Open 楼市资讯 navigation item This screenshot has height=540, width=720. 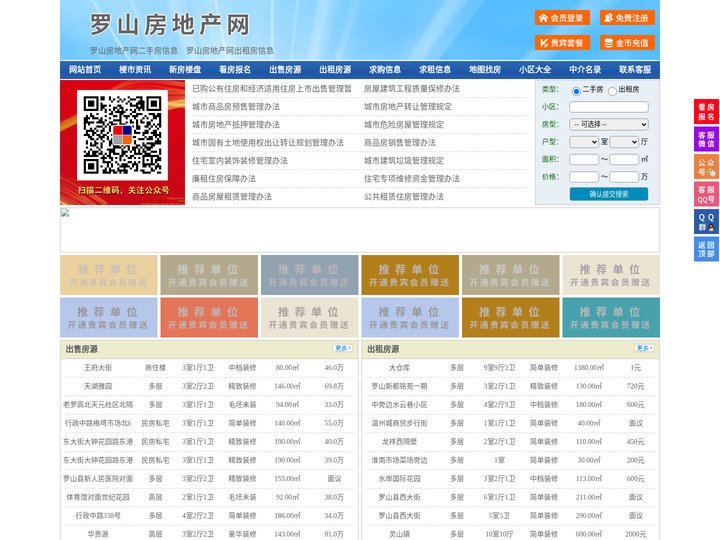click(135, 70)
